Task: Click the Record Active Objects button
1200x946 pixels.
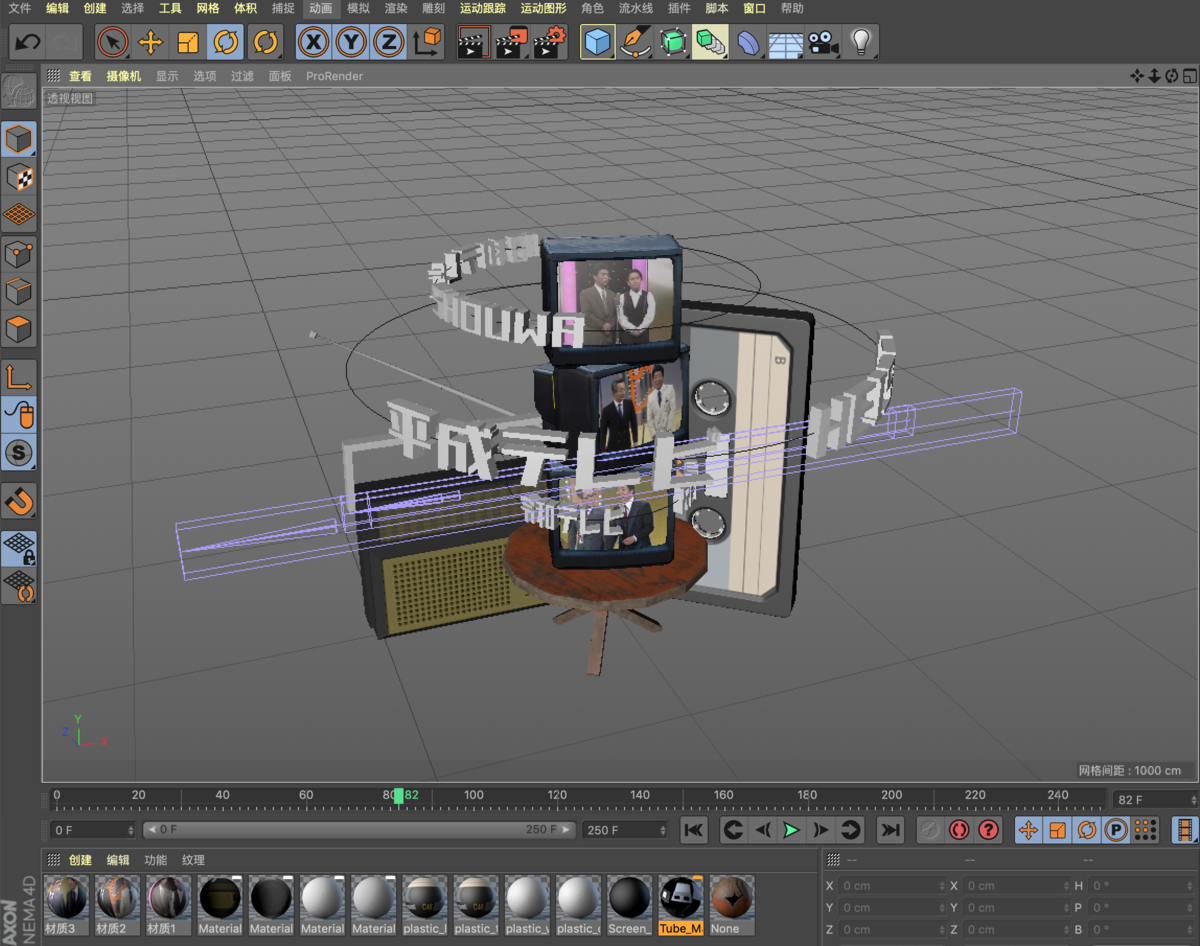Action: 930,829
